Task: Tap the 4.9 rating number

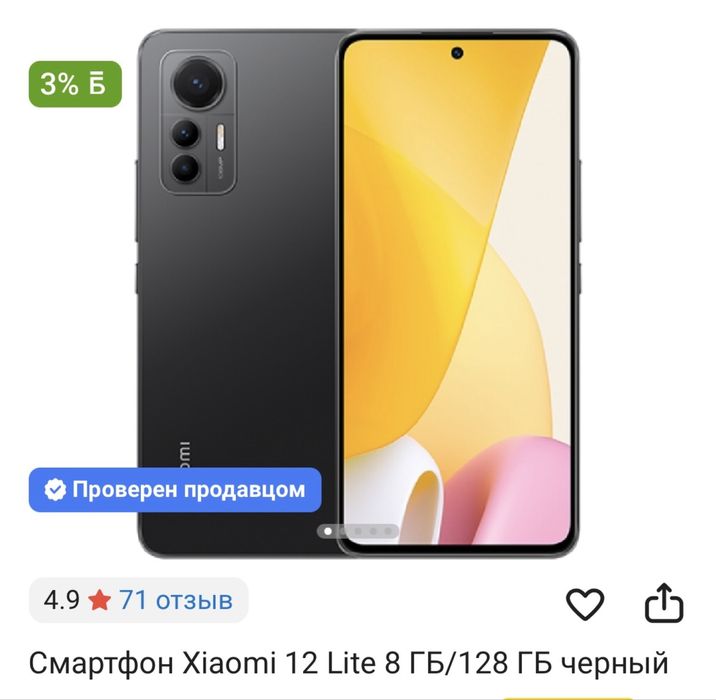Action: tap(62, 600)
